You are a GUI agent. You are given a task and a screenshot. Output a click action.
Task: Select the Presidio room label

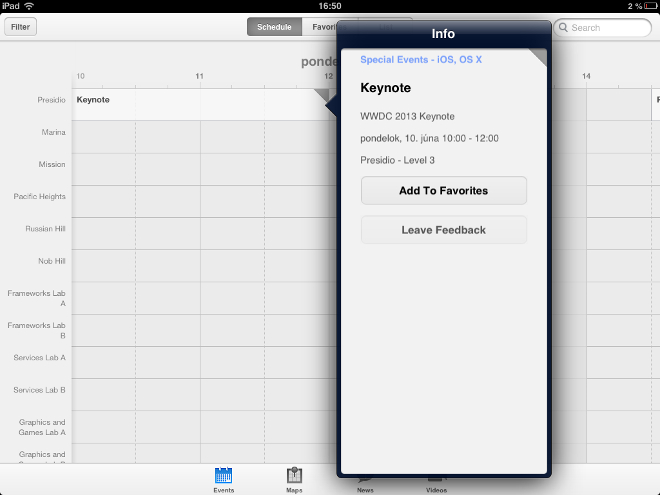(x=51, y=100)
